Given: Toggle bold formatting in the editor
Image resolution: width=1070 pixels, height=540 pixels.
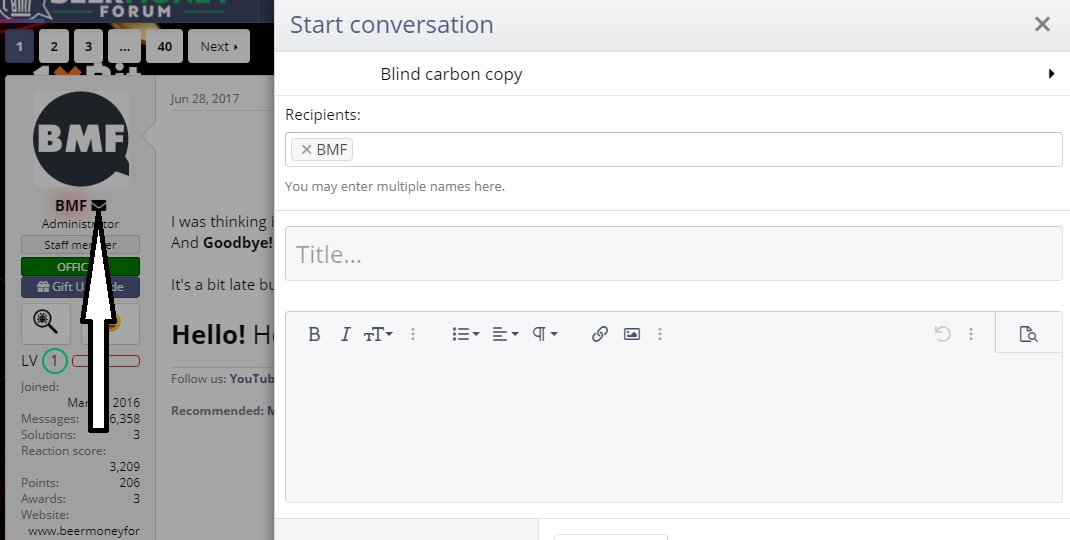Looking at the screenshot, I should coord(314,334).
